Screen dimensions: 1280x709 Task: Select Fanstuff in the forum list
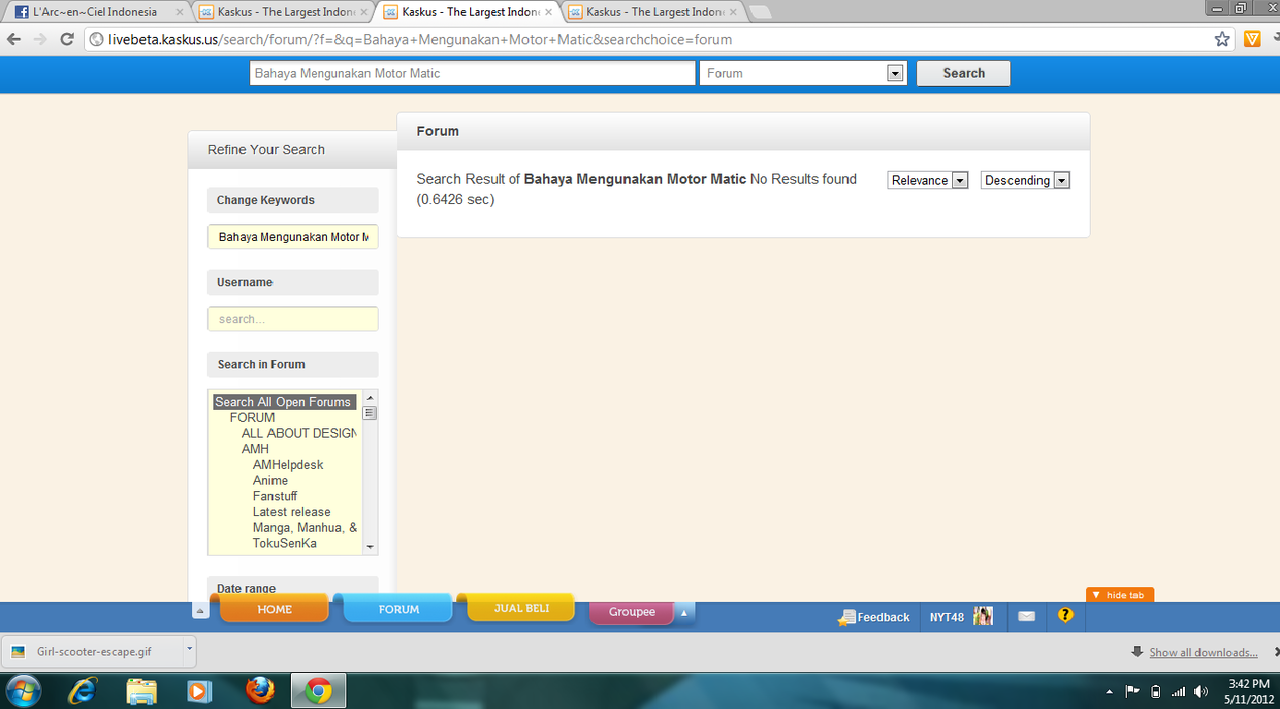click(275, 496)
